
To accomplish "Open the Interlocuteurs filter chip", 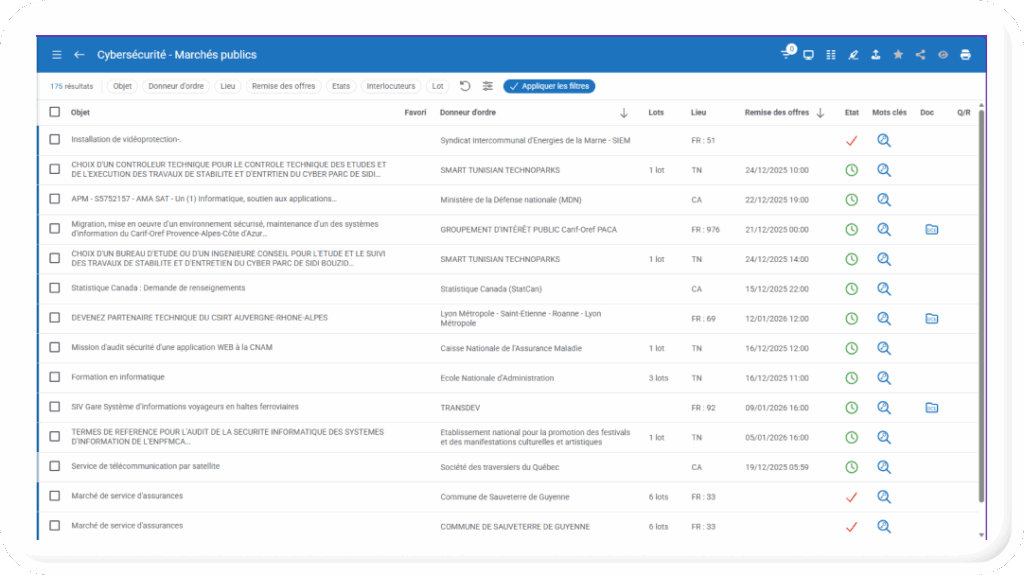I will coord(391,86).
